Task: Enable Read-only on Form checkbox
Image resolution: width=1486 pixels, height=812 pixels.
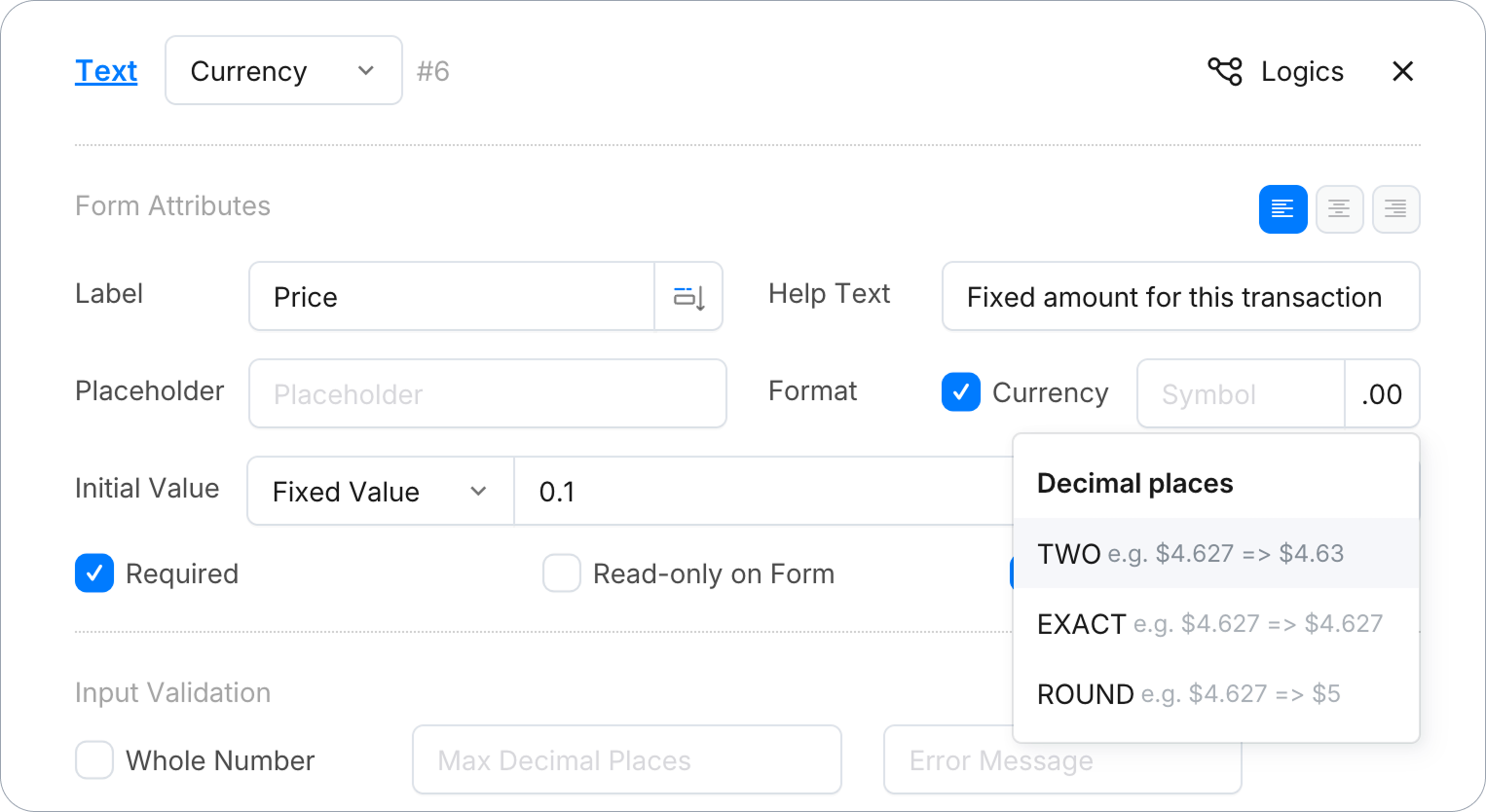Action: 562,573
